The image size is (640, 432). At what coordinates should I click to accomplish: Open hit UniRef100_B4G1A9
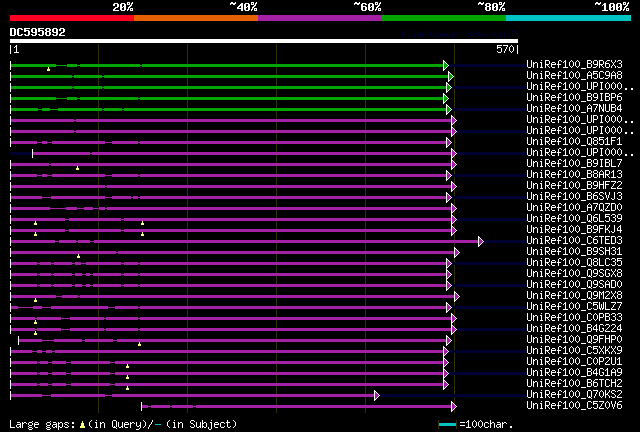pyautogui.click(x=574, y=373)
